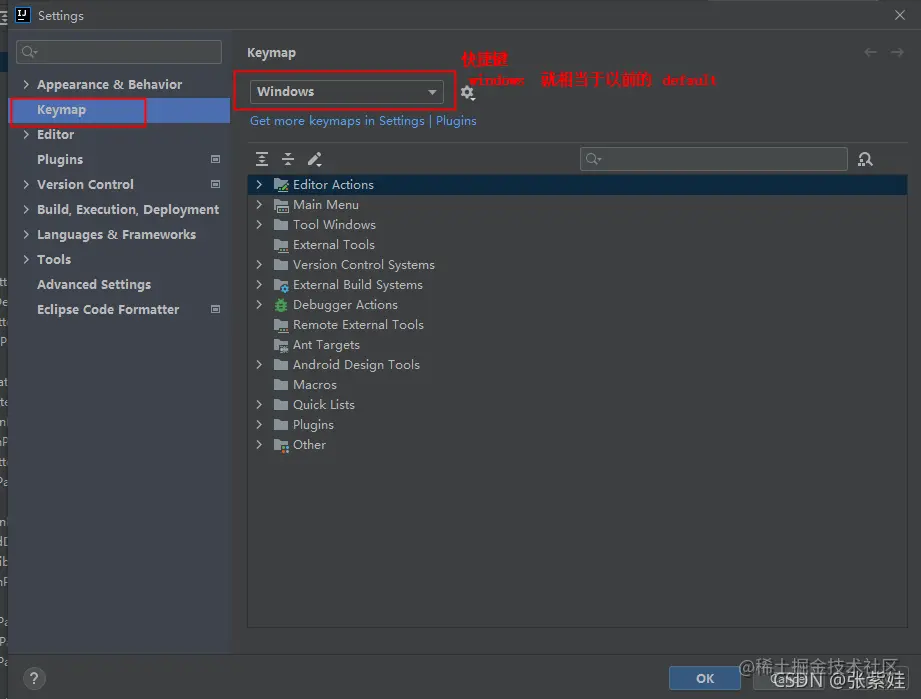The width and height of the screenshot is (921, 699).
Task: Click the External Tools folder icon
Action: 281,245
